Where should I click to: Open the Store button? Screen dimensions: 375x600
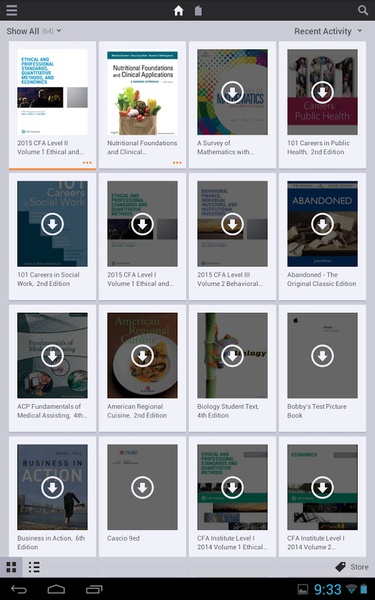[x=352, y=567]
